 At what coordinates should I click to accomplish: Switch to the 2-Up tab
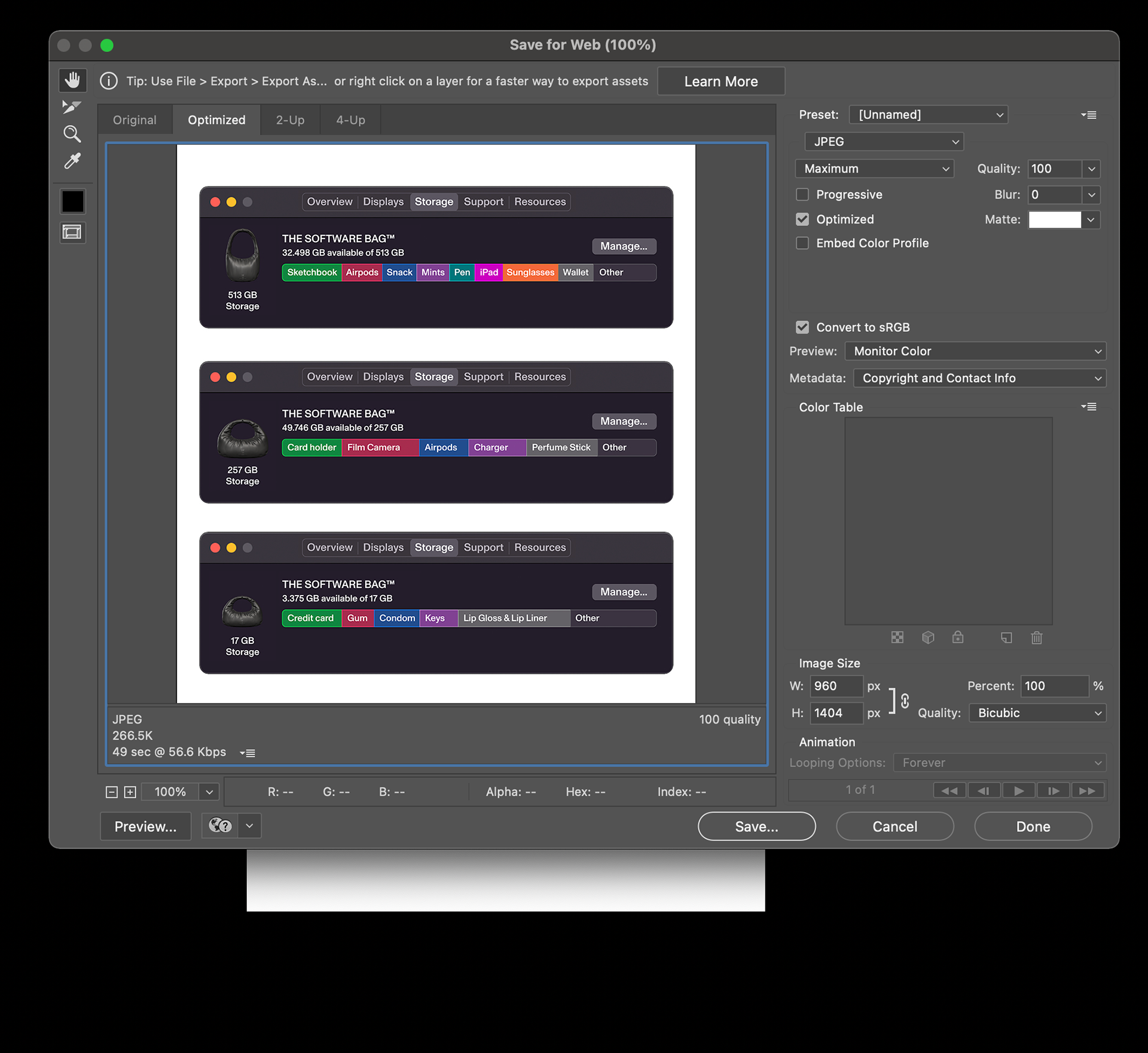click(290, 120)
